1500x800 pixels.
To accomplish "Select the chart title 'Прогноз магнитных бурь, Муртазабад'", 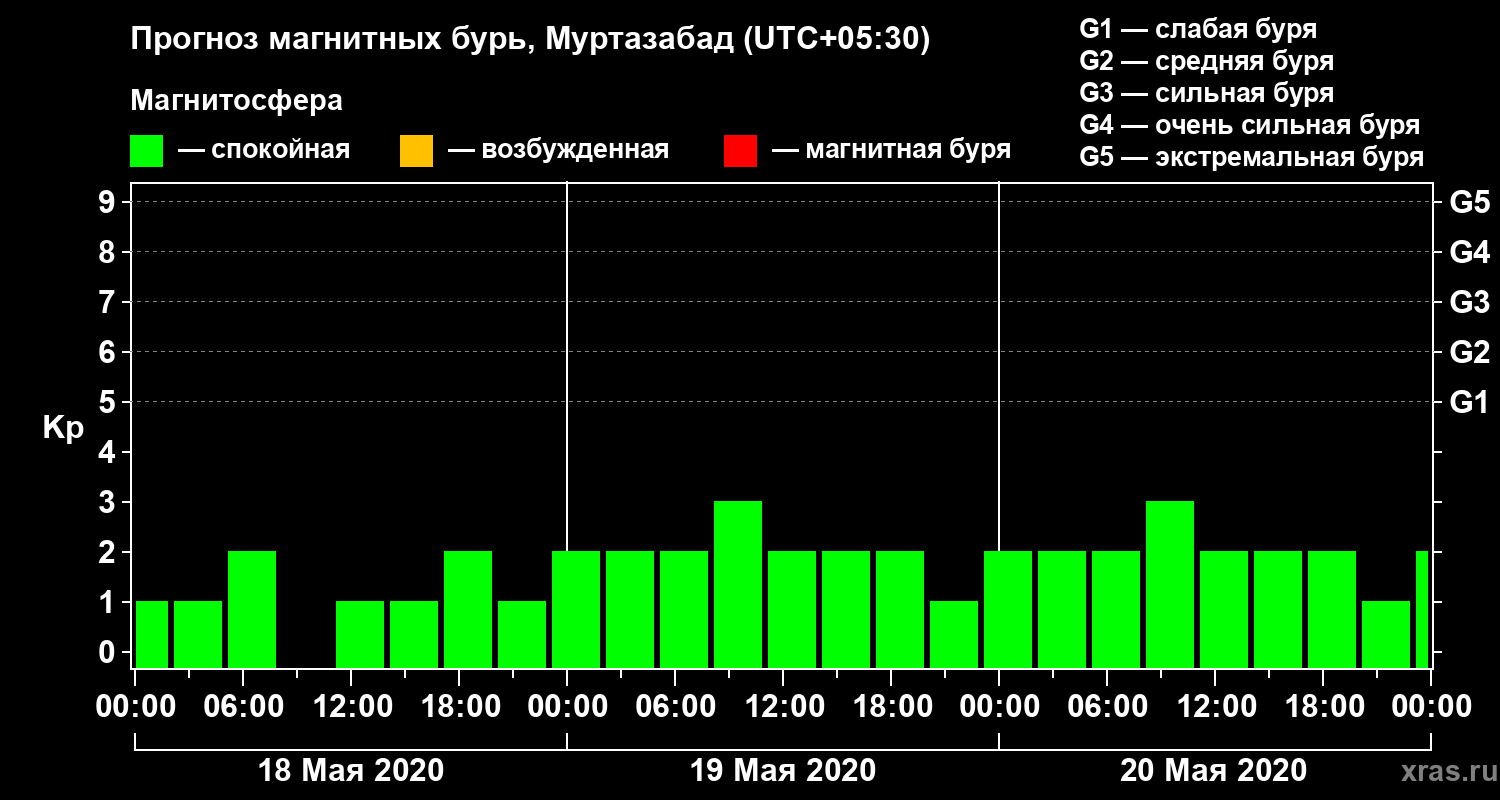I will 433,40.
